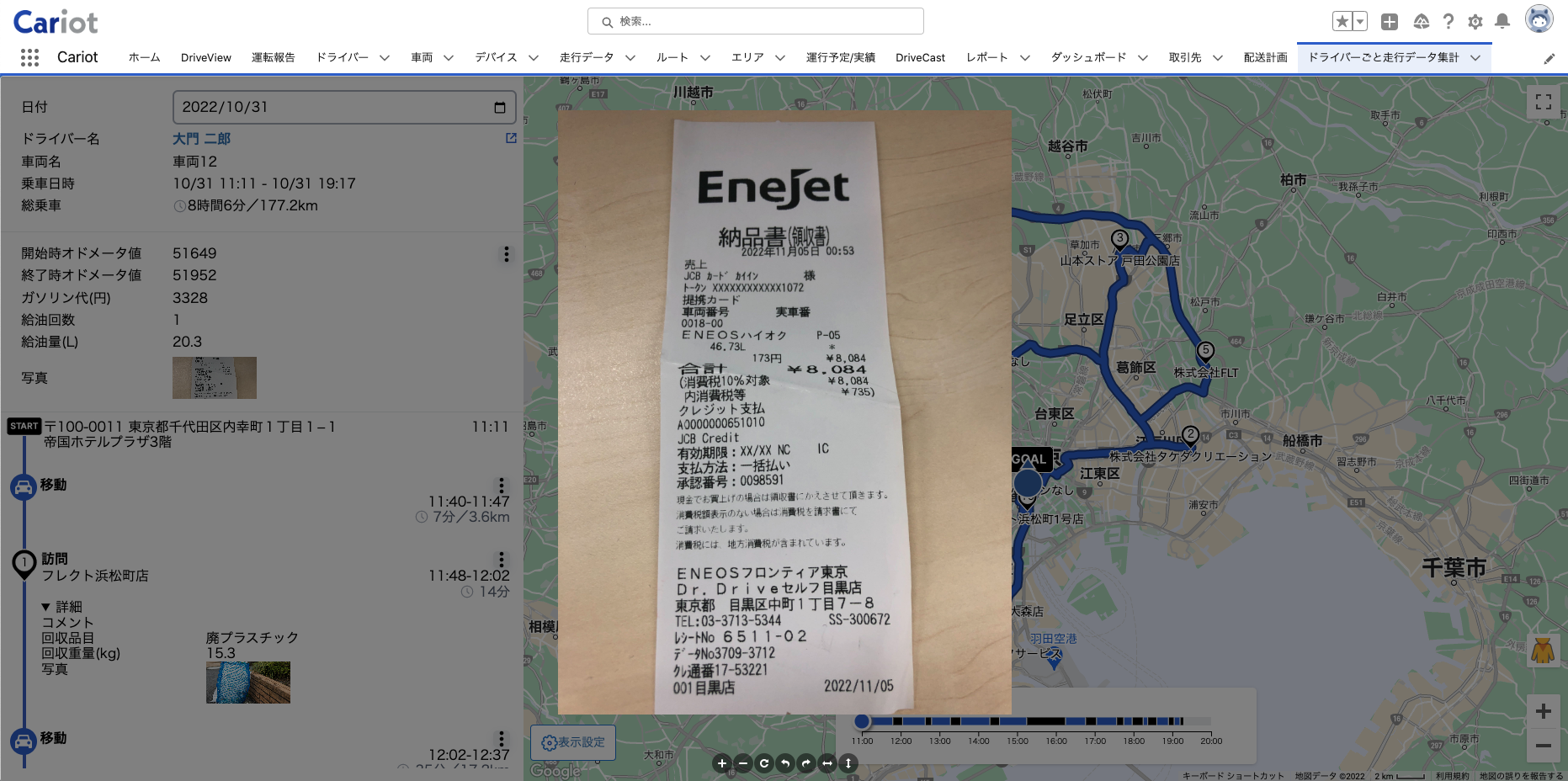The image size is (1568, 781).
Task: Open driver record in new window icon
Action: [x=511, y=138]
